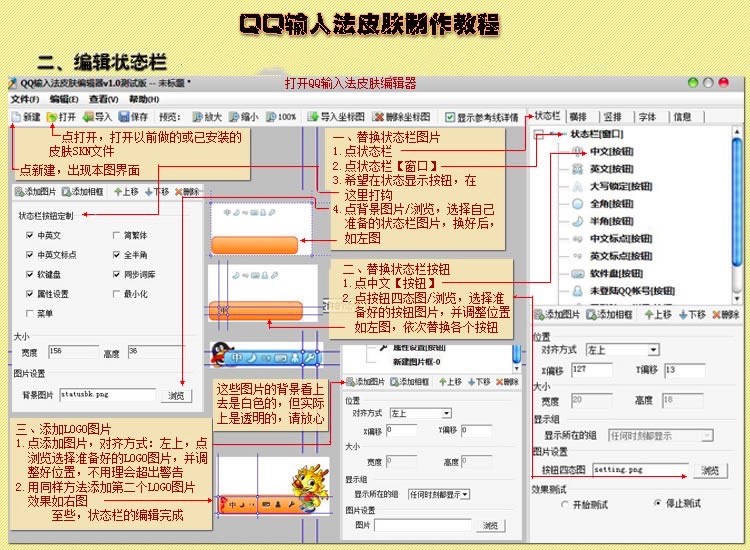The width and height of the screenshot is (750, 550).
Task: Toggle 显示参考线详情 checkbox in toolbar
Action: 450,117
